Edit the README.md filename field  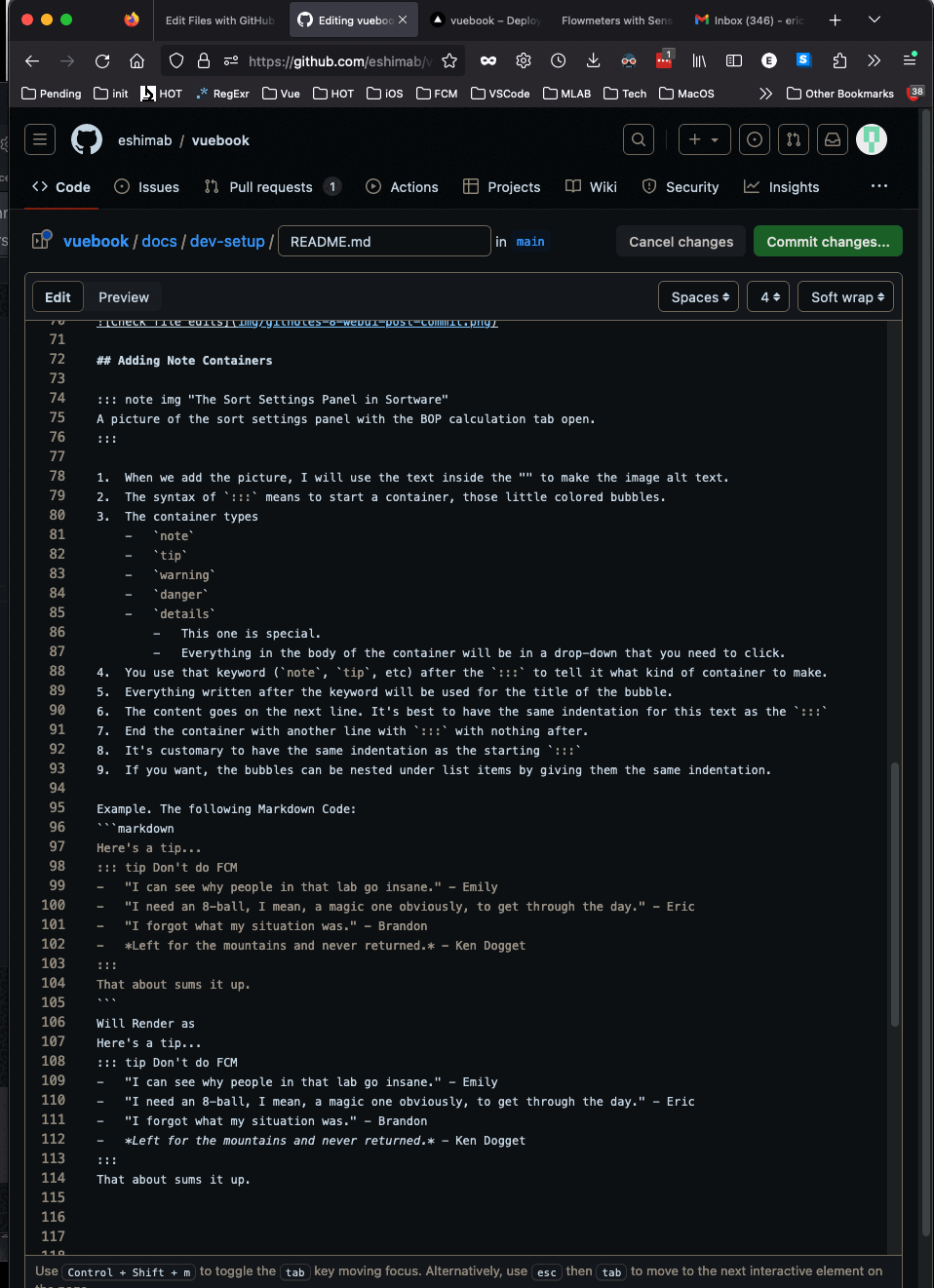[x=384, y=241]
